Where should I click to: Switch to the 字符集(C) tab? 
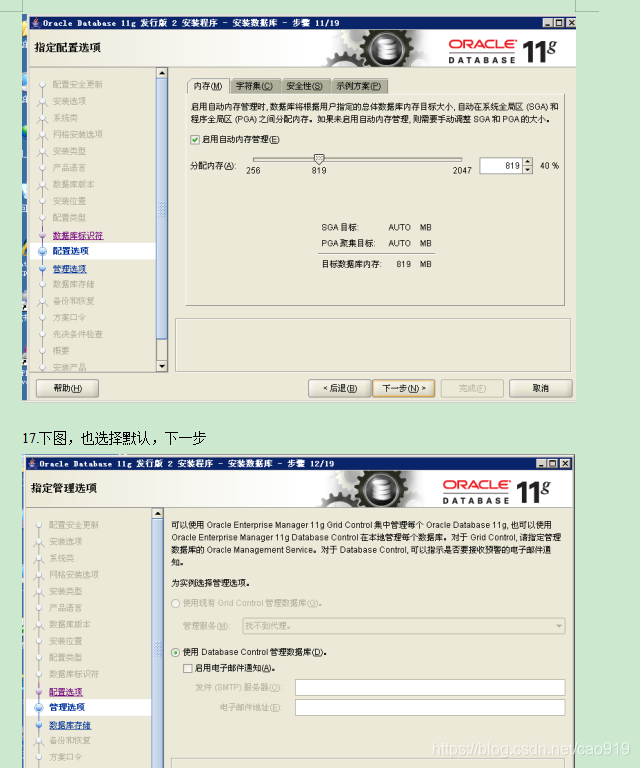[255, 86]
